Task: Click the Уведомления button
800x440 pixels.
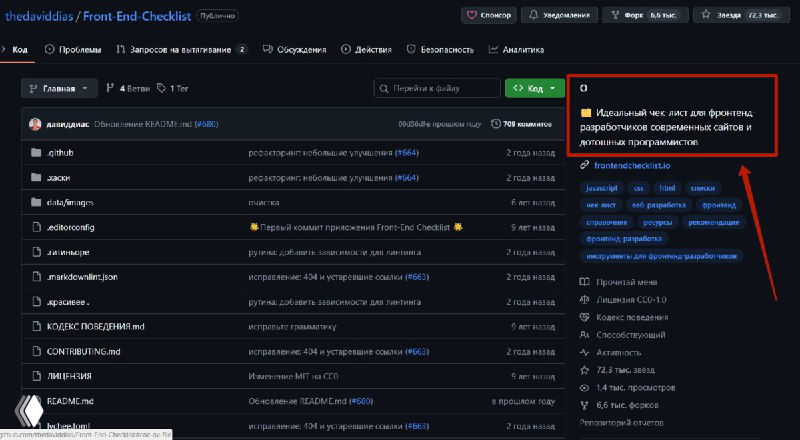Action: (x=560, y=15)
